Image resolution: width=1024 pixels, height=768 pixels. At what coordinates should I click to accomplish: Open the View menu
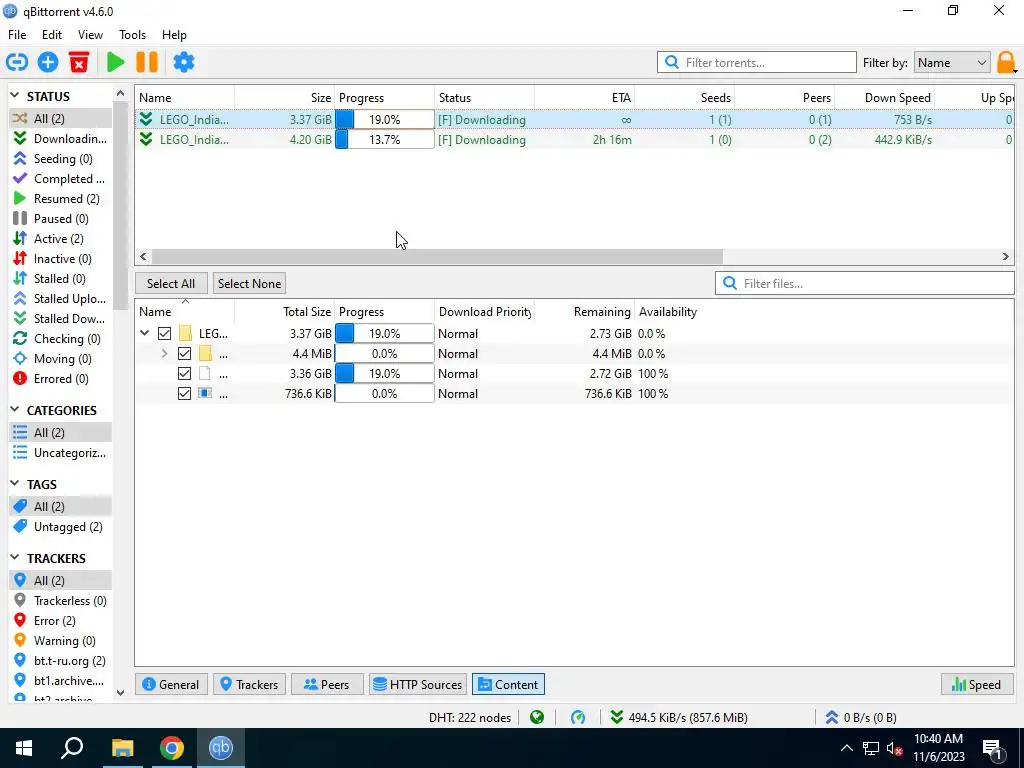coord(90,35)
